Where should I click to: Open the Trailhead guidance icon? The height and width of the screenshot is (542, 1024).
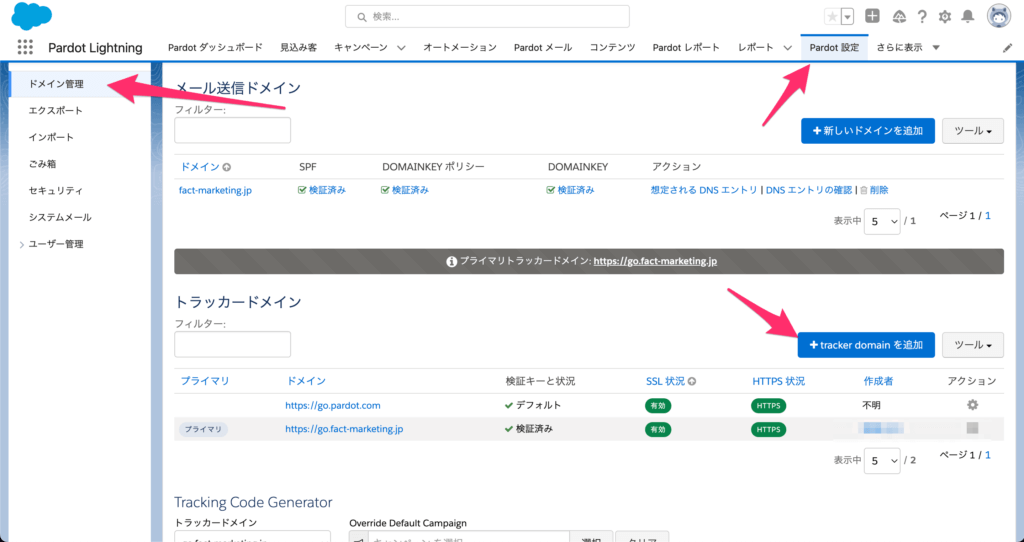tap(899, 16)
